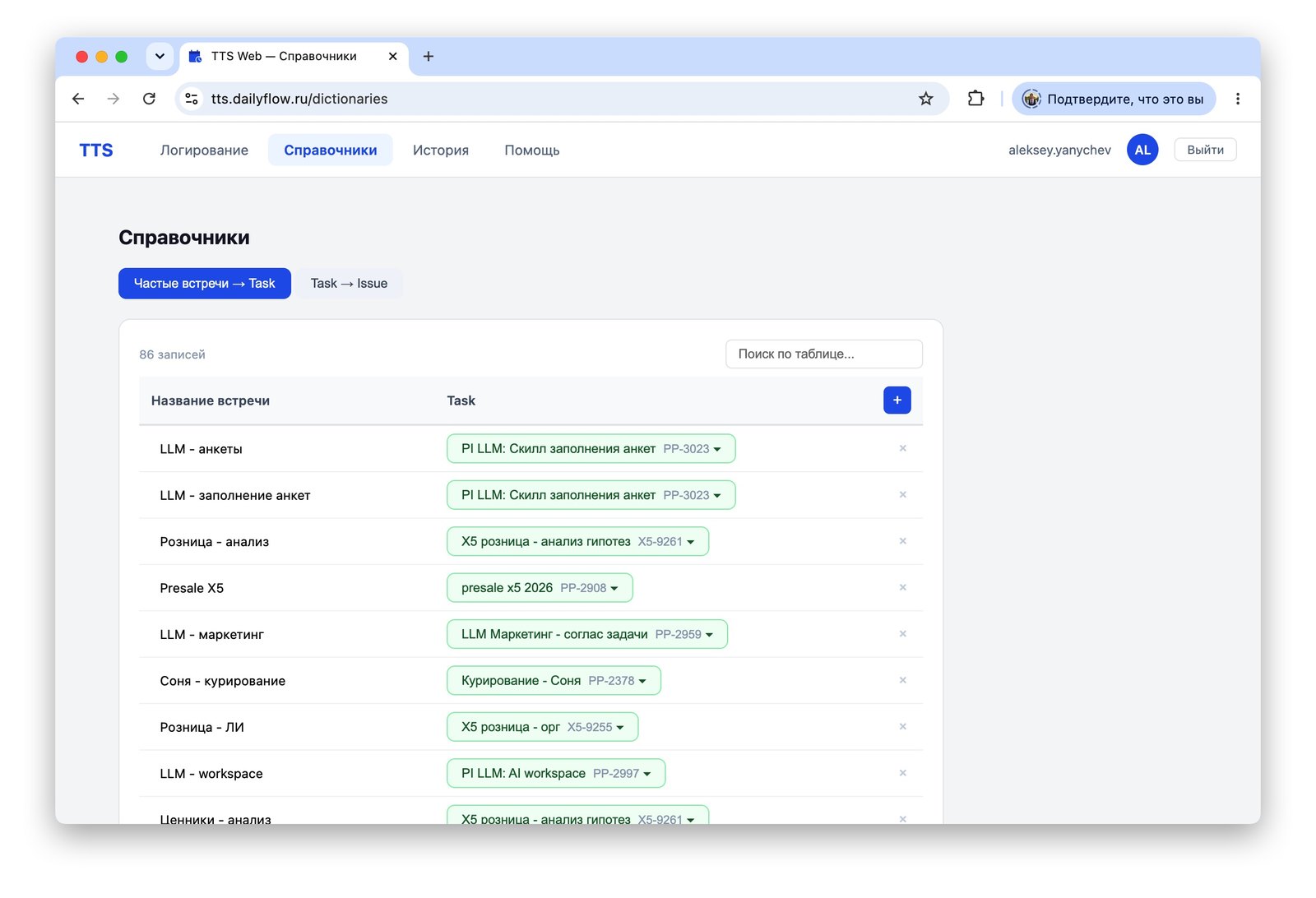The image size is (1316, 898).
Task: Open the Chrome three-dot menu
Action: point(1238,99)
